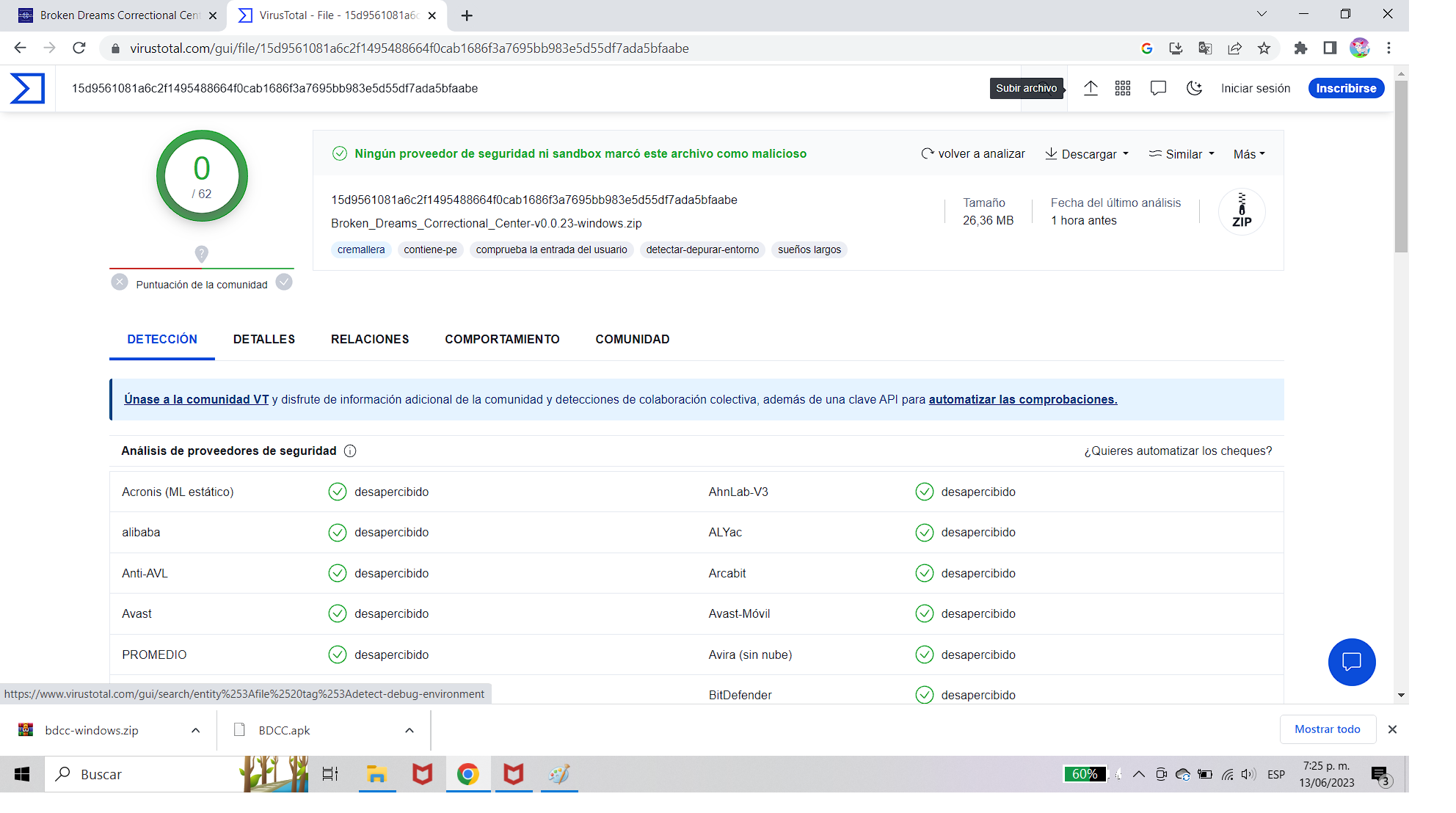Expand the Más dropdown
The height and width of the screenshot is (813, 1456).
(x=1249, y=154)
